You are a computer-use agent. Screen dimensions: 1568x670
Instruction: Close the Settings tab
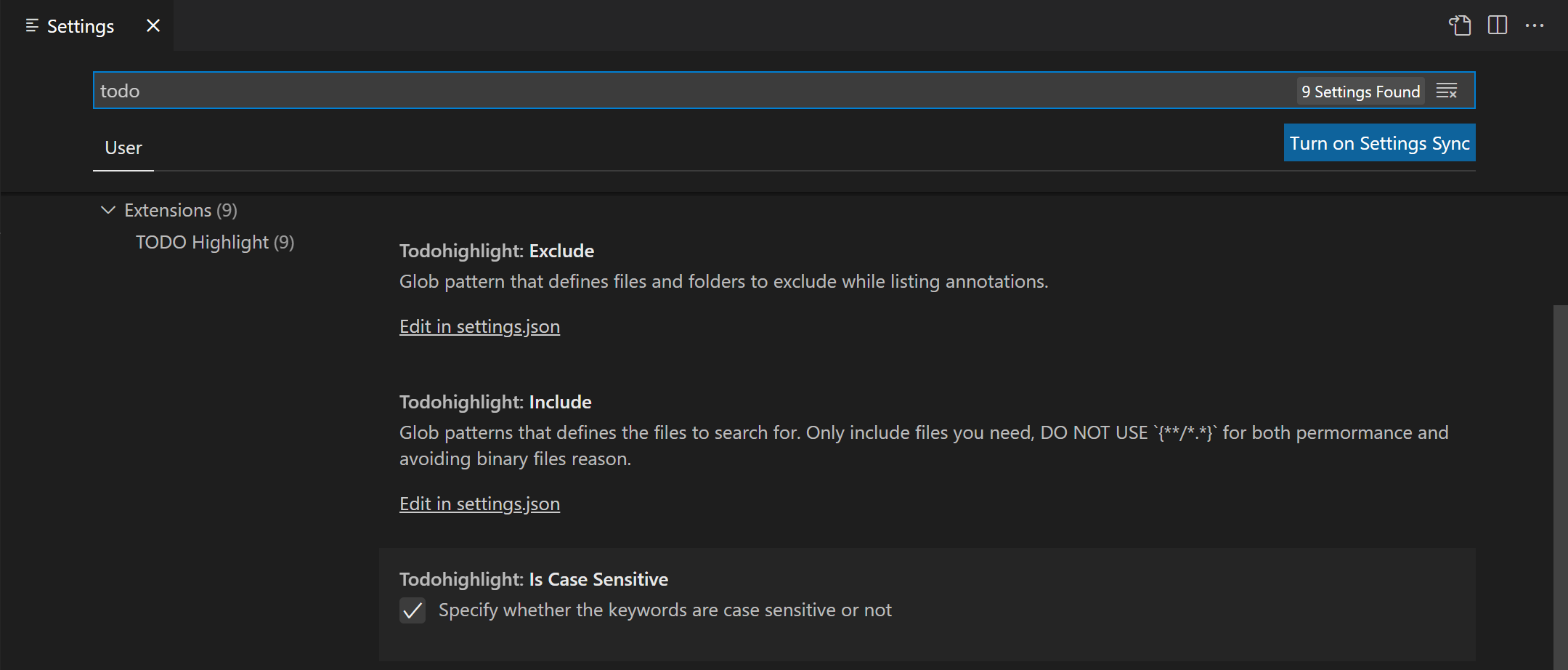click(153, 25)
